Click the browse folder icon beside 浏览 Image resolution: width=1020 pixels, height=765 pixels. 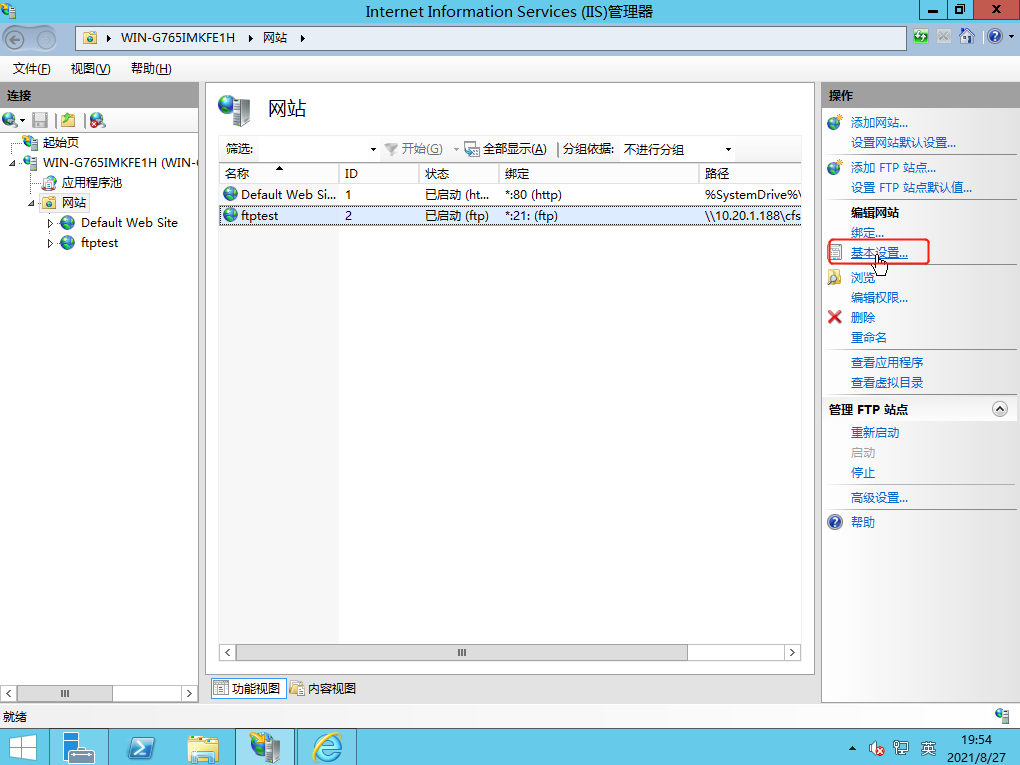[x=834, y=278]
